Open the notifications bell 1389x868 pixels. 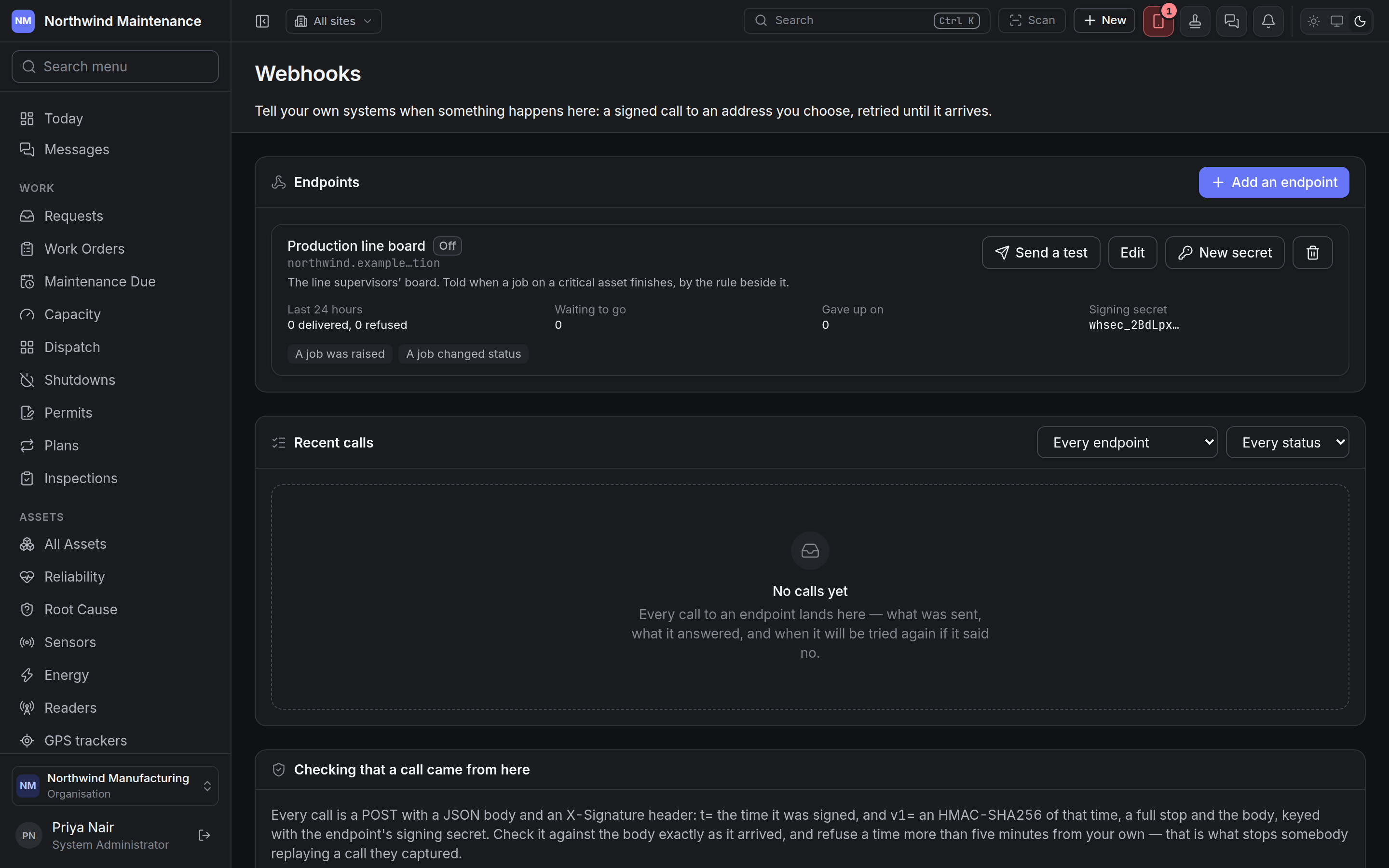1268,21
